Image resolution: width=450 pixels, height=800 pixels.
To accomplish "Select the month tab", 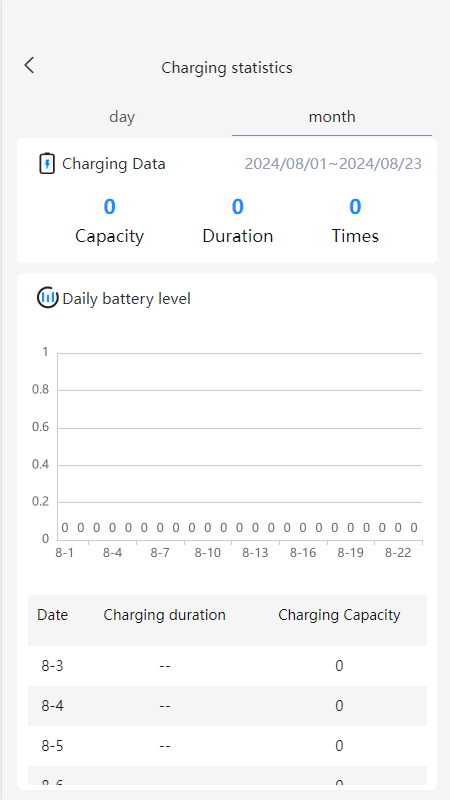I will pos(332,117).
